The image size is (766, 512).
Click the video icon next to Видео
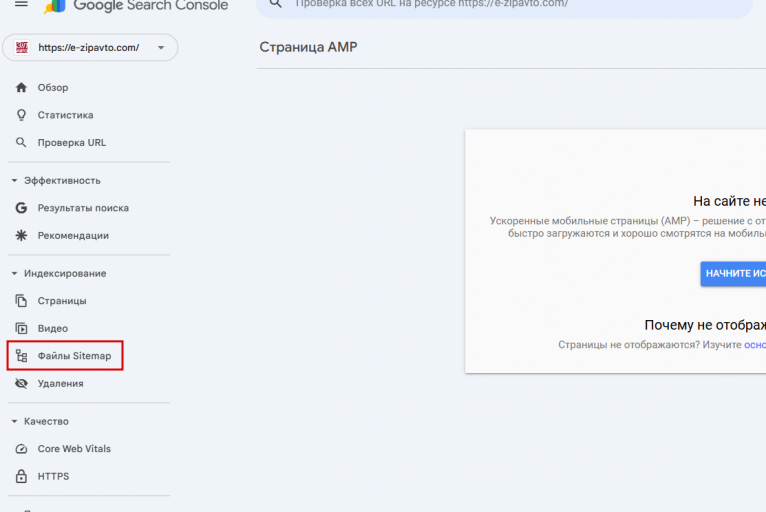21,328
